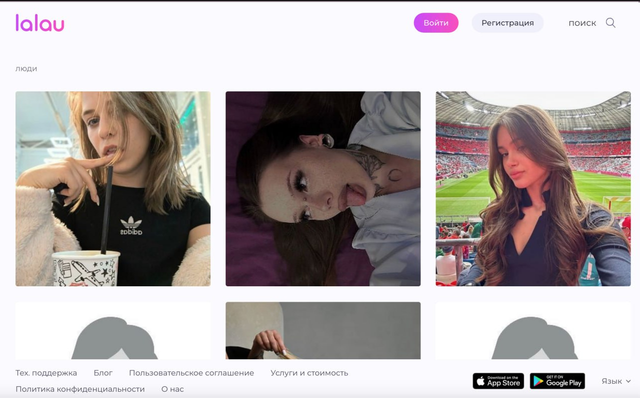640x398 pixels.
Task: Open profile photo at the stadium
Action: pyautogui.click(x=533, y=189)
